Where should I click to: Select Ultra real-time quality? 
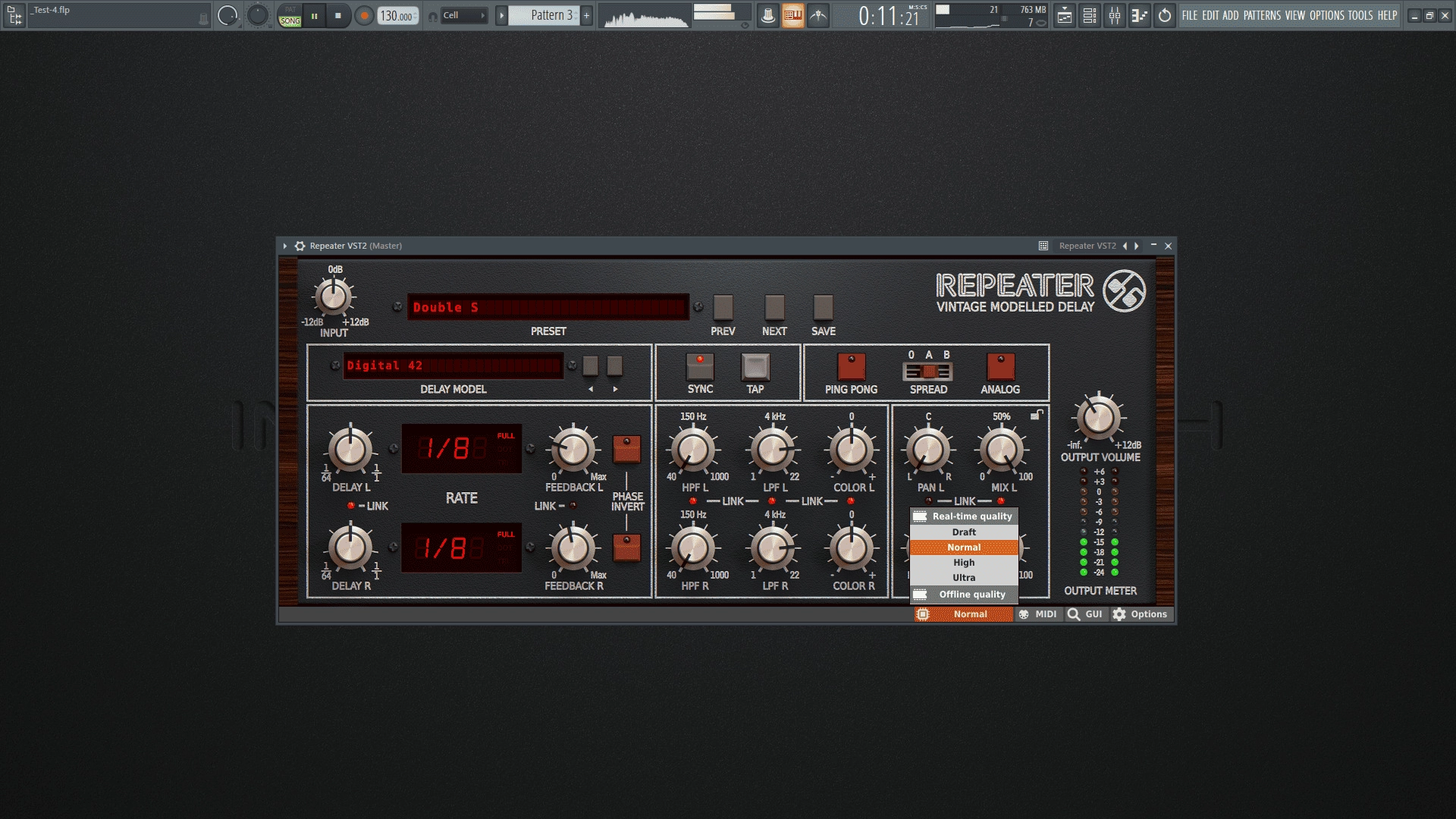(964, 578)
